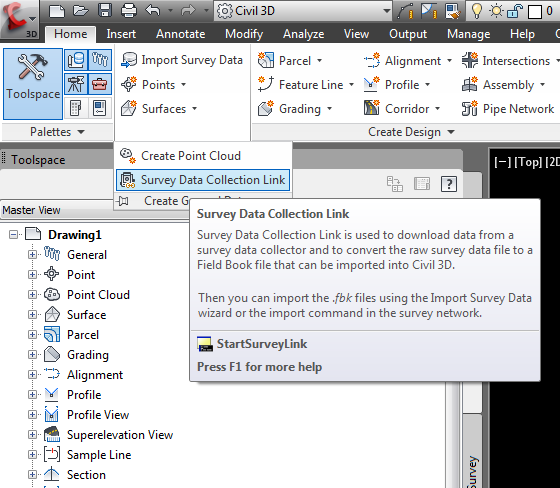Select Alignment in the Prospector tree

pos(95,375)
